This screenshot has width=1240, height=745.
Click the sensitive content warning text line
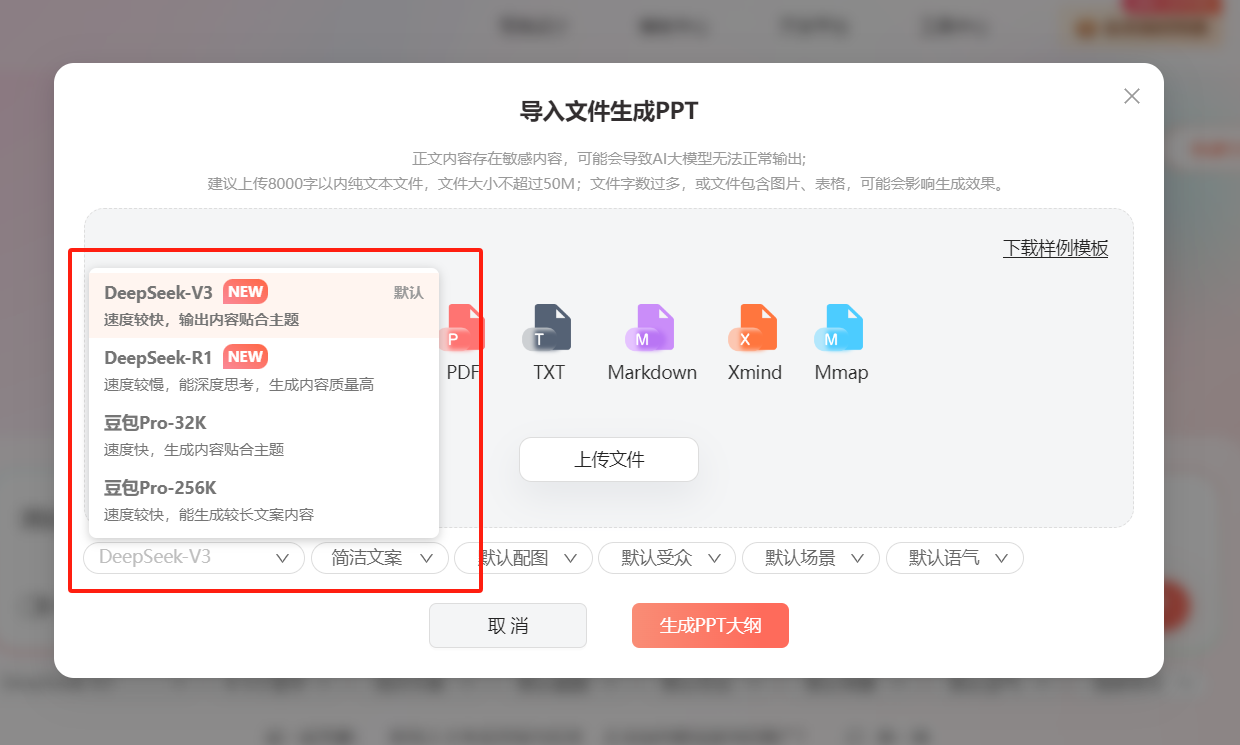pos(609,158)
